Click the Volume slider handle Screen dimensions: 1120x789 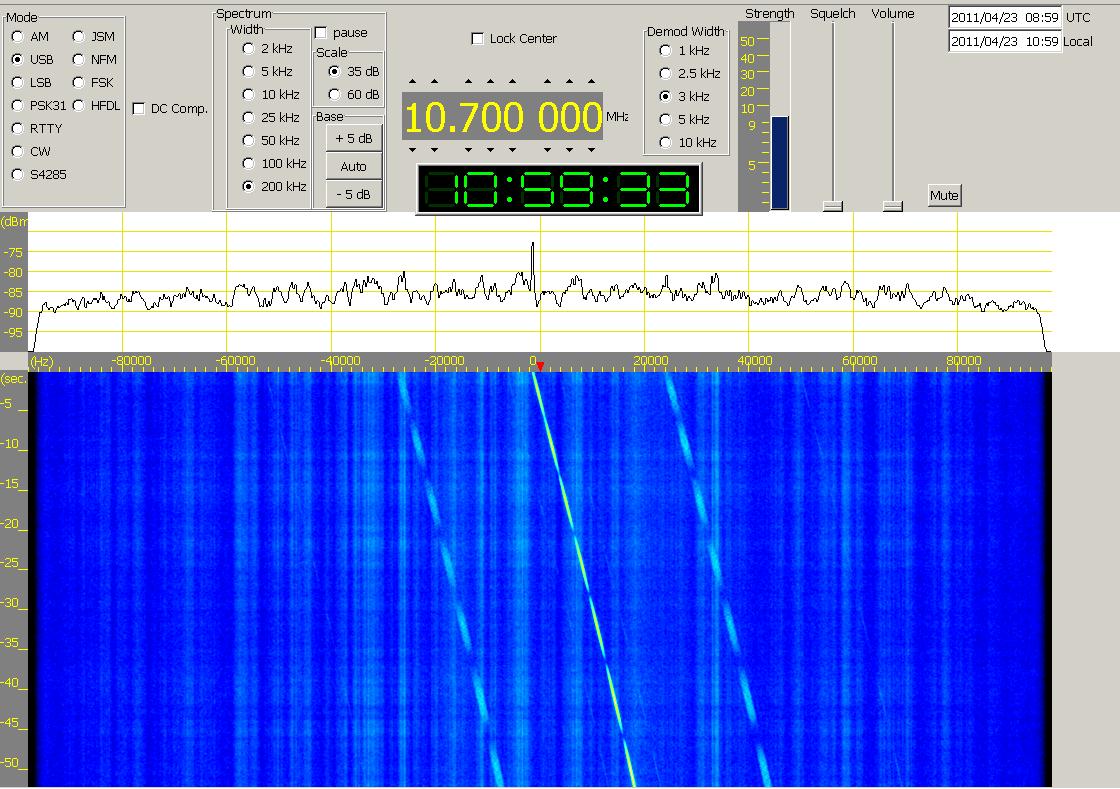click(x=893, y=206)
